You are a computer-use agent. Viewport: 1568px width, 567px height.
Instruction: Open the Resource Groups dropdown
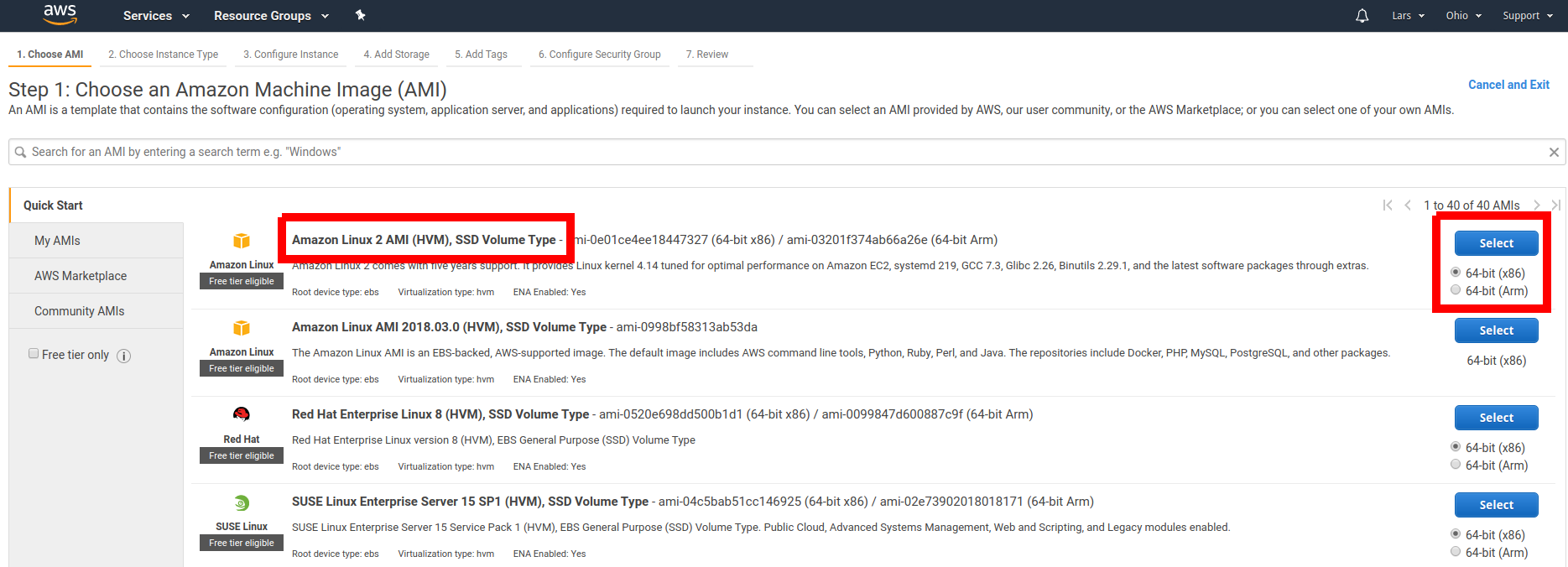click(x=271, y=16)
